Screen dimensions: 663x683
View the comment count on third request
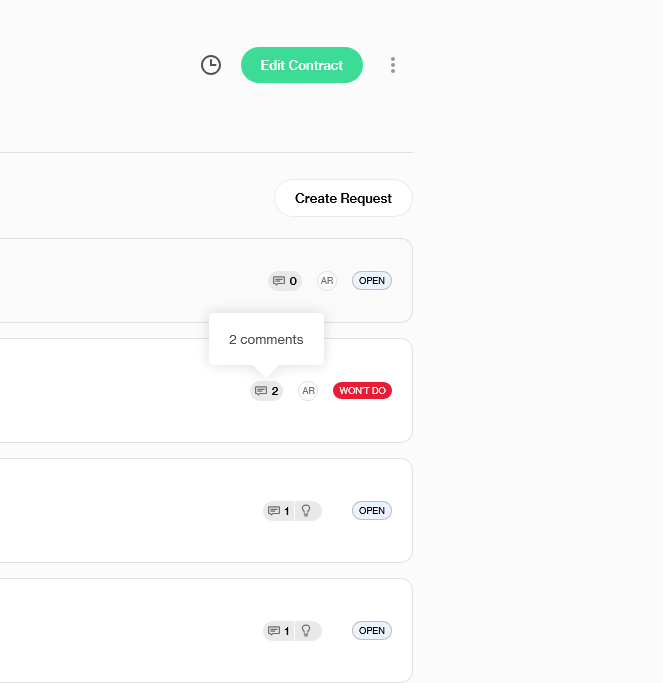pyautogui.click(x=279, y=511)
